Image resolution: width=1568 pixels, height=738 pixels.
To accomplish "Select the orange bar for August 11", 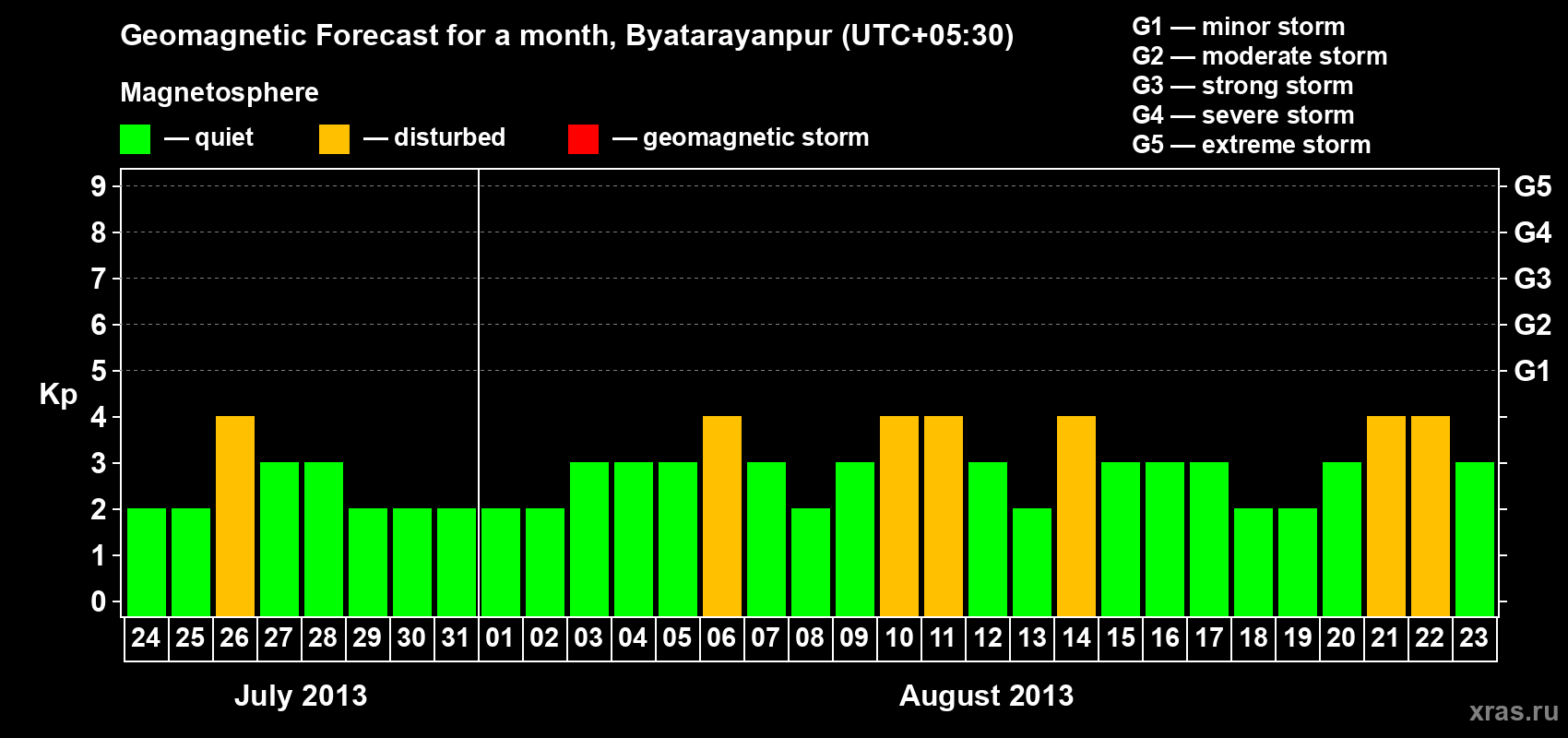I will 944,516.
